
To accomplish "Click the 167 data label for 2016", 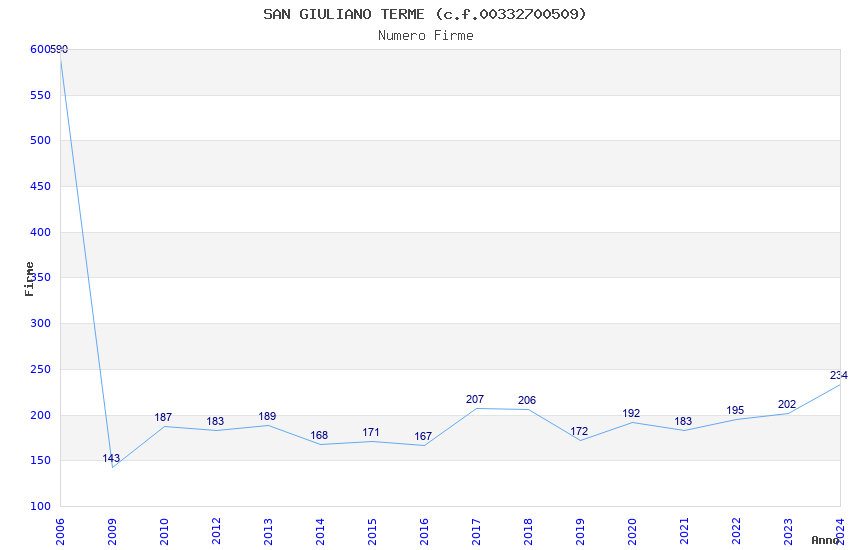I will tap(423, 436).
